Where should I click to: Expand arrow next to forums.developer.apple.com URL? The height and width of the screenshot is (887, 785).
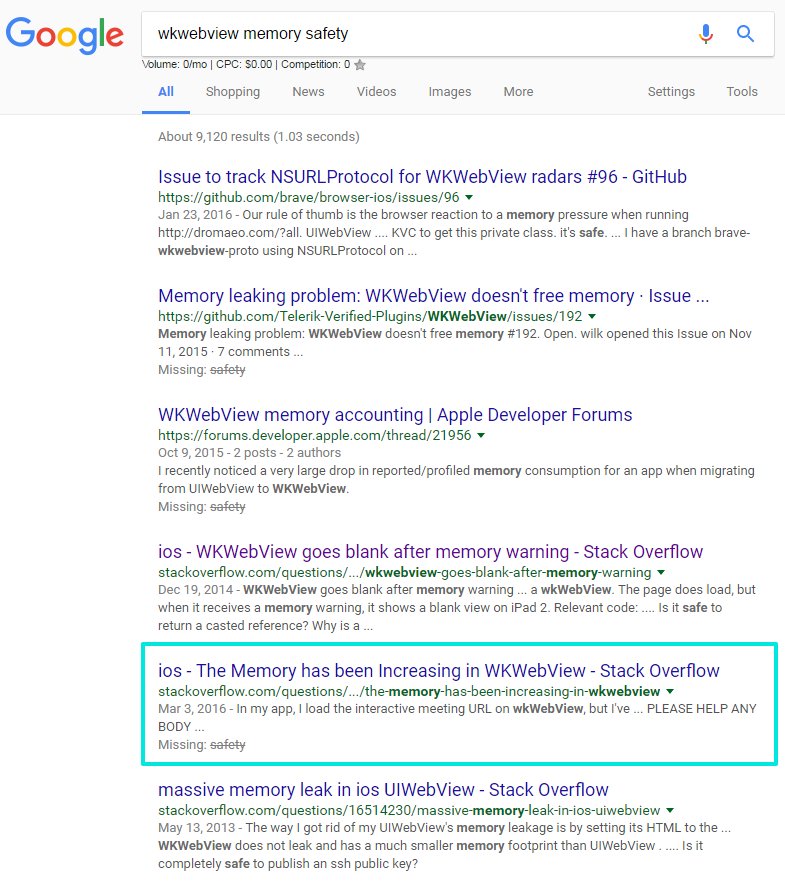481,436
